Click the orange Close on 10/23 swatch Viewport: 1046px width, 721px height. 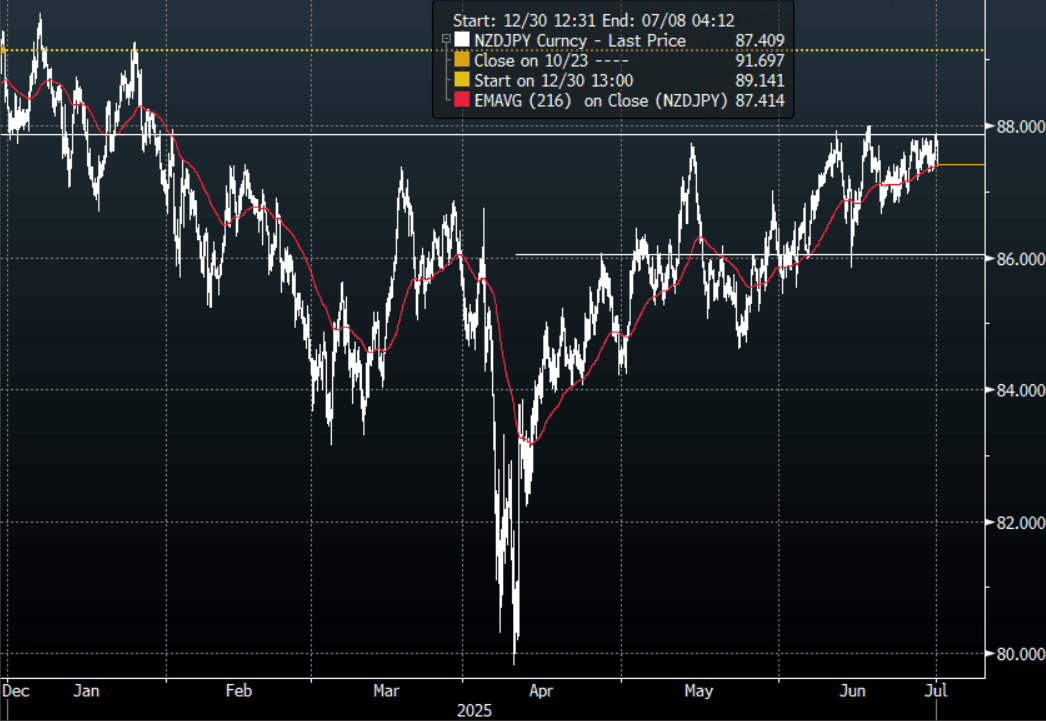tap(461, 60)
